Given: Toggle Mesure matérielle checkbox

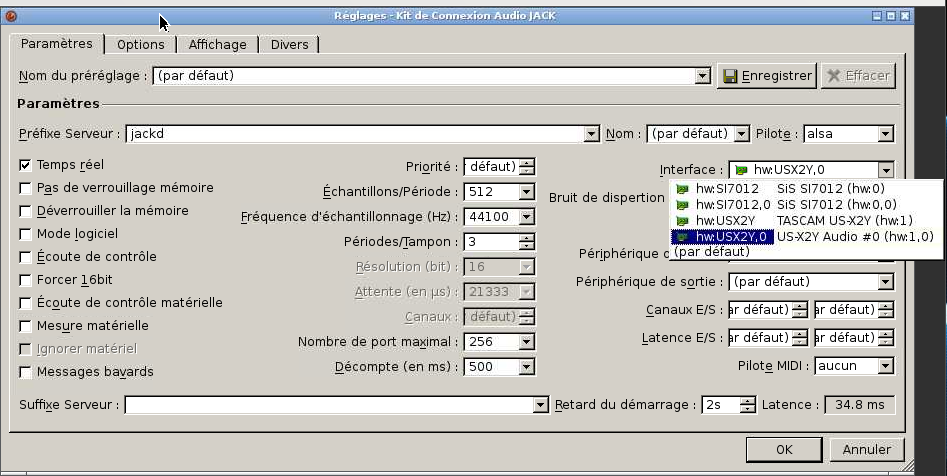Looking at the screenshot, I should coord(25,326).
